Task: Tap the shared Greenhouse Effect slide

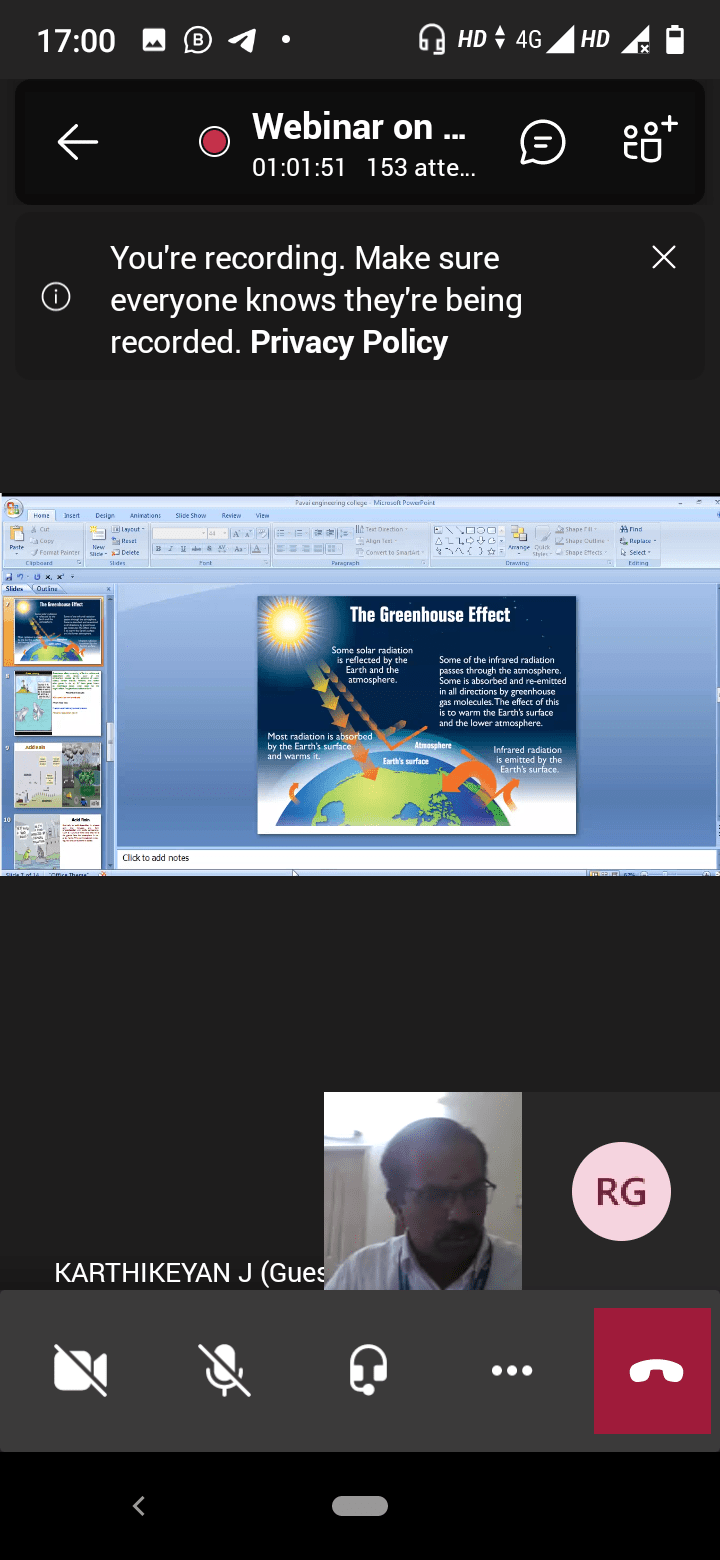Action: [417, 715]
